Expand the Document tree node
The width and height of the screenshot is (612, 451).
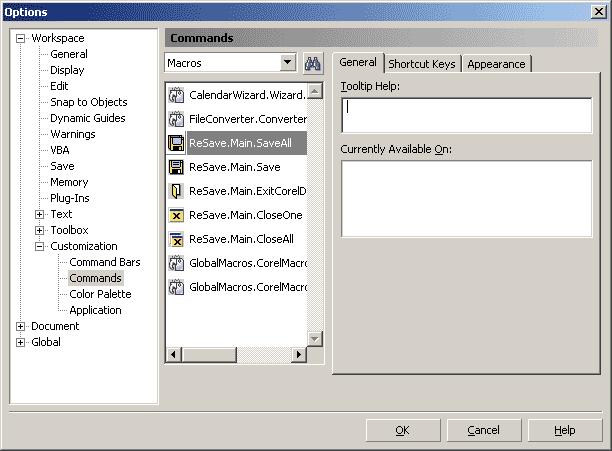pyautogui.click(x=20, y=326)
